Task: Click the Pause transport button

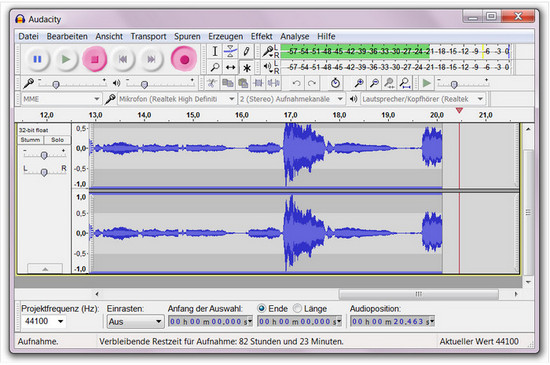Action: pos(37,59)
